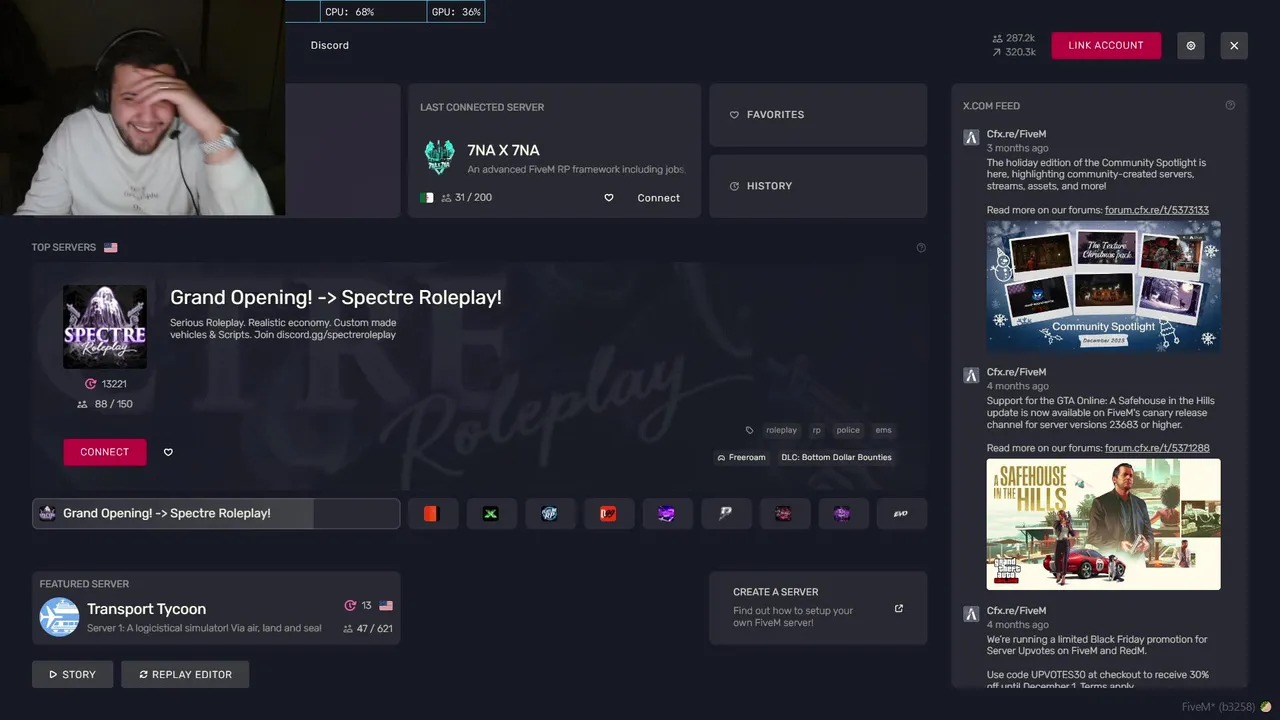Select the purple-blue server icon in carousel

(x=667, y=513)
